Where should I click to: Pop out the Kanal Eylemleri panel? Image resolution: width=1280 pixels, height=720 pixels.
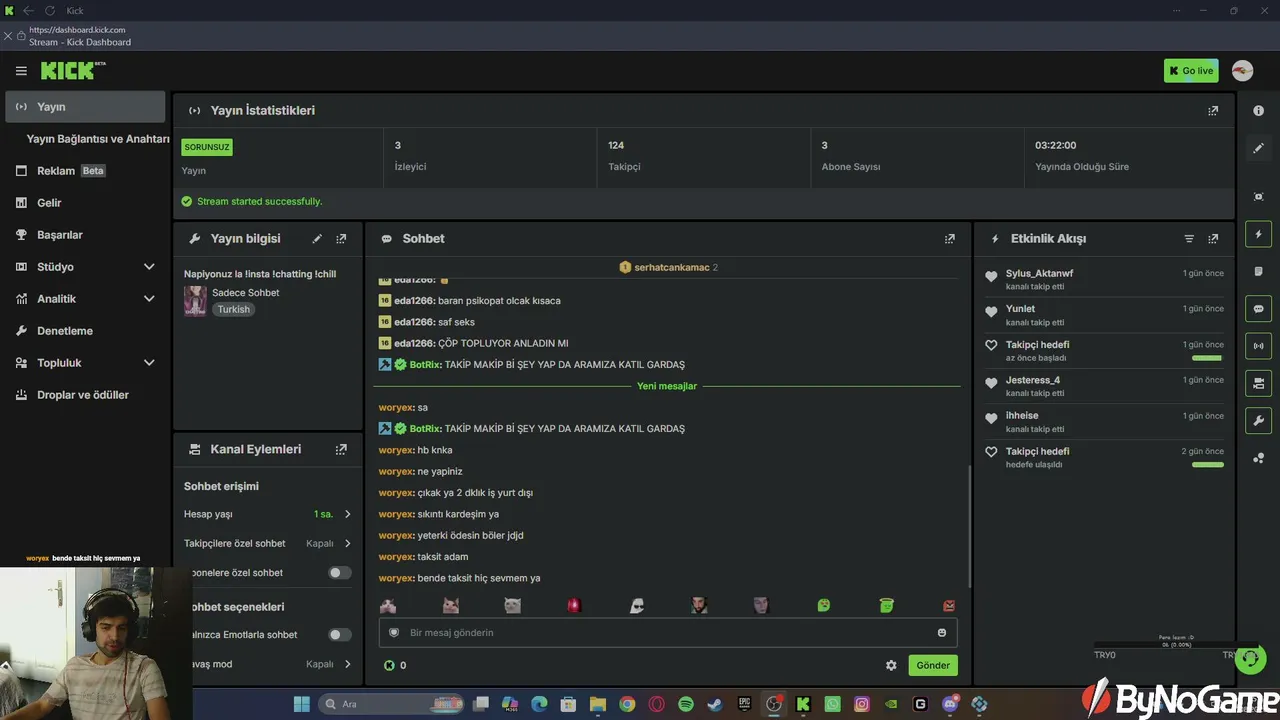tap(341, 450)
